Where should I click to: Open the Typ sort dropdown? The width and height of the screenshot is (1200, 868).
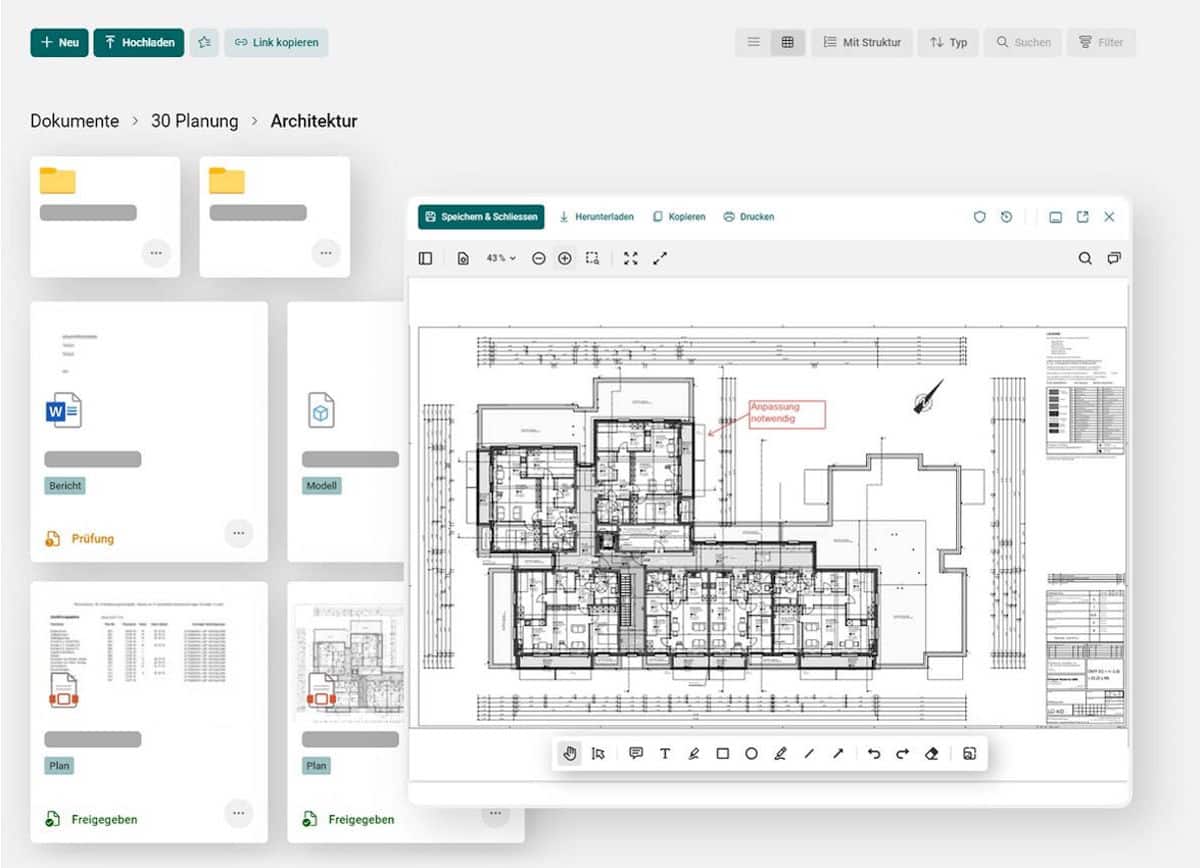[x=948, y=42]
